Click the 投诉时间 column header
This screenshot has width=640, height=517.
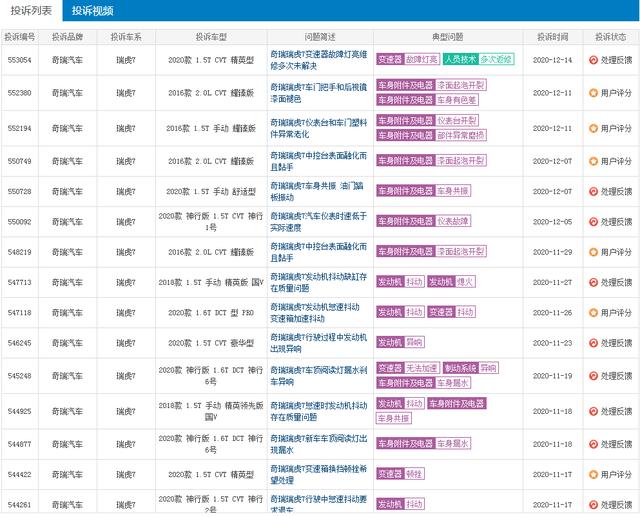click(x=552, y=37)
